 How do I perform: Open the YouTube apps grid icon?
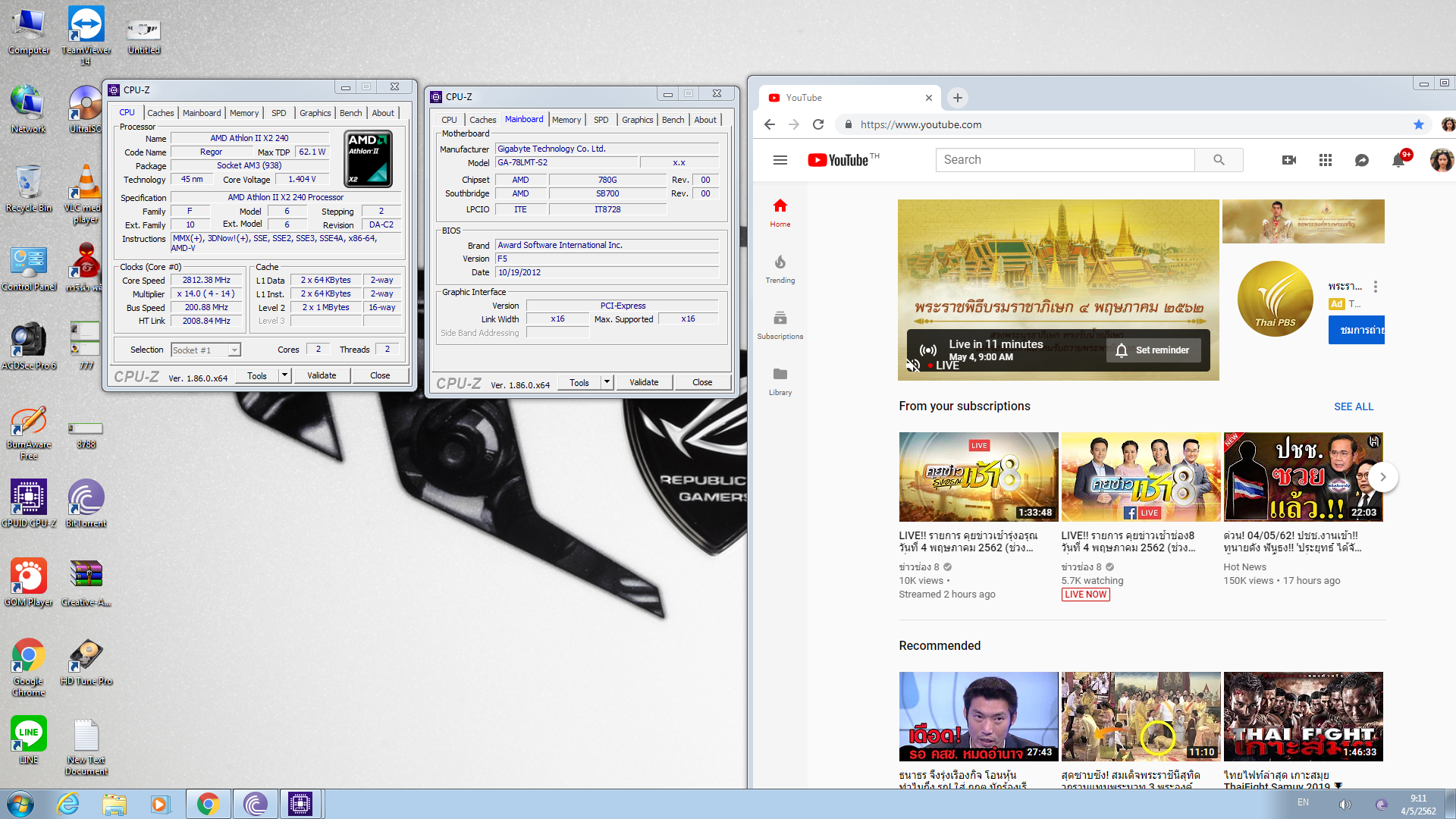pos(1326,160)
